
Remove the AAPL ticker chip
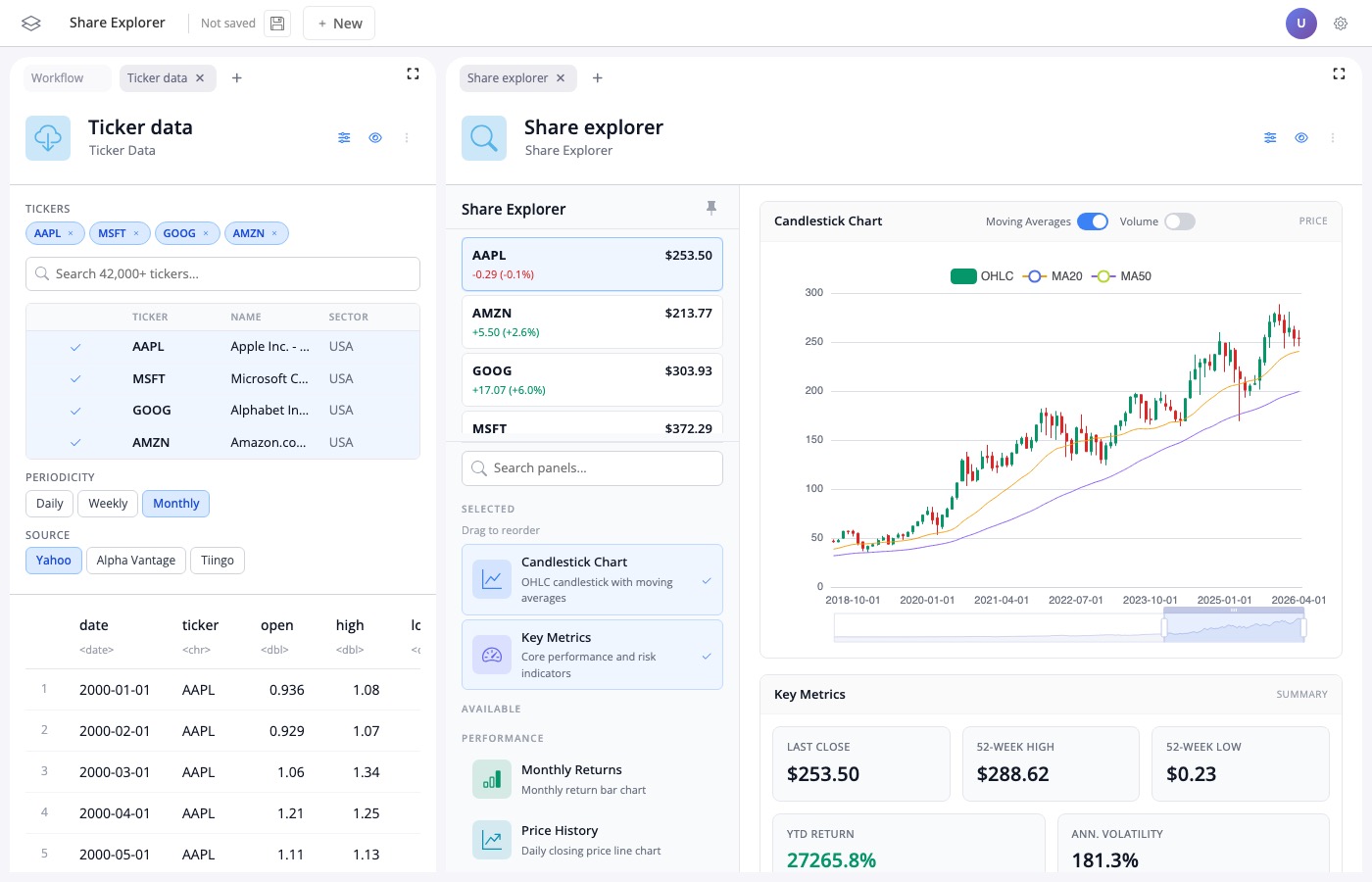(71, 233)
